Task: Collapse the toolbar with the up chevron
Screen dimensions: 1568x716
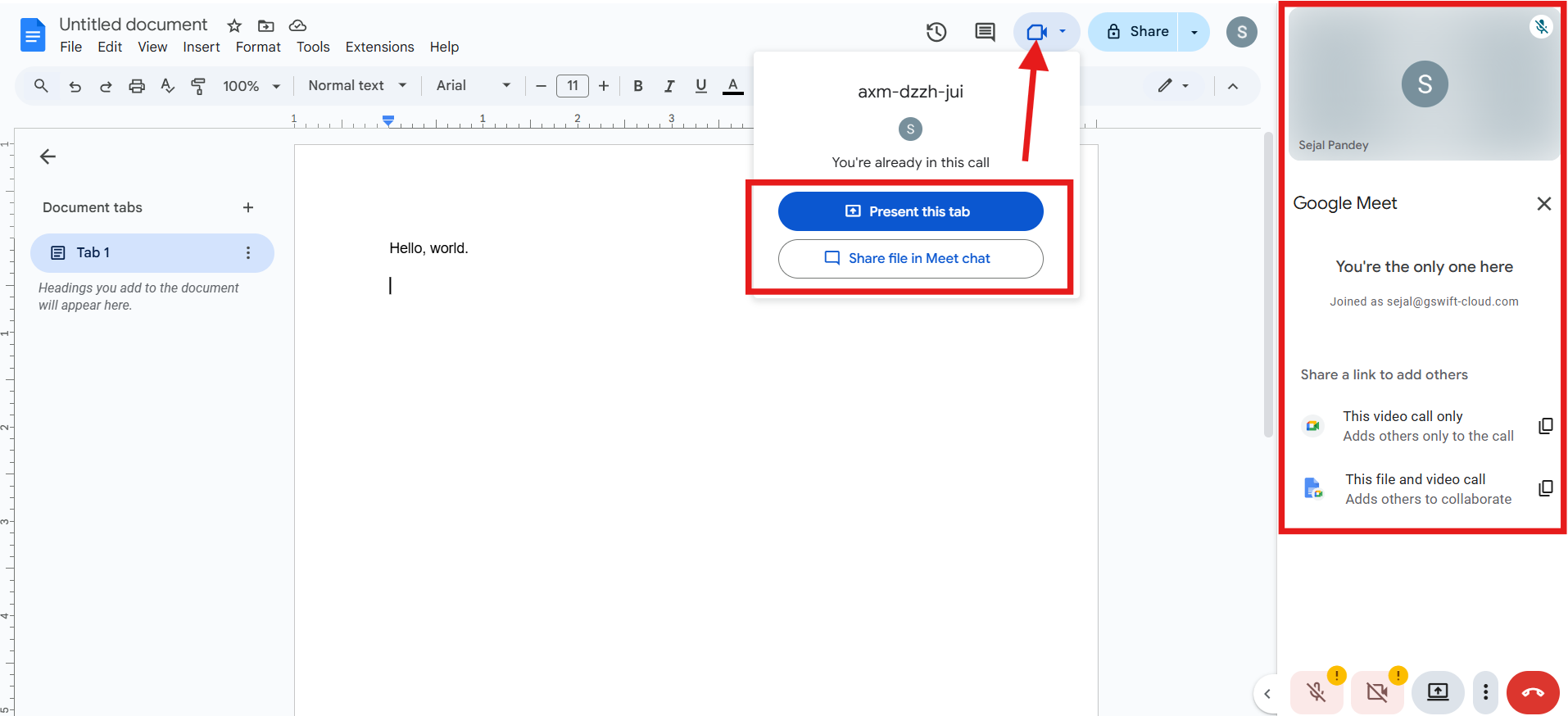Action: (x=1233, y=86)
